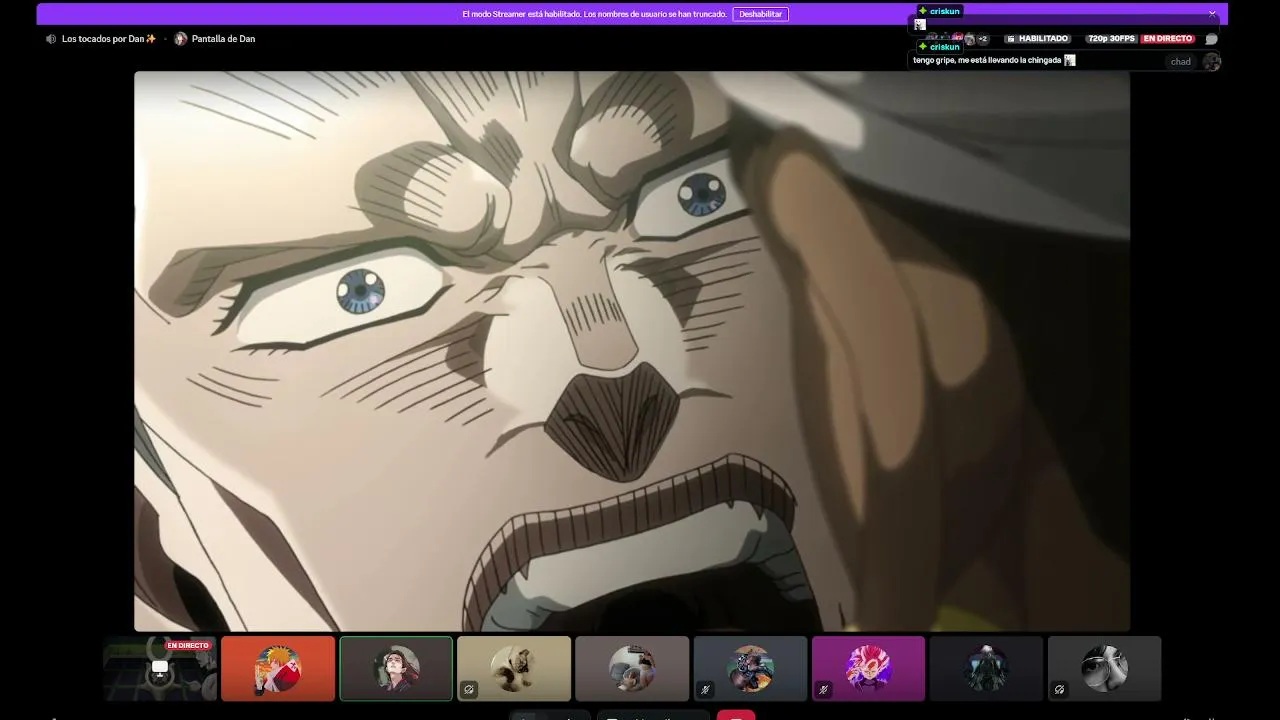Click the avatar beside the chad field
The width and height of the screenshot is (1280, 720).
(1212, 61)
